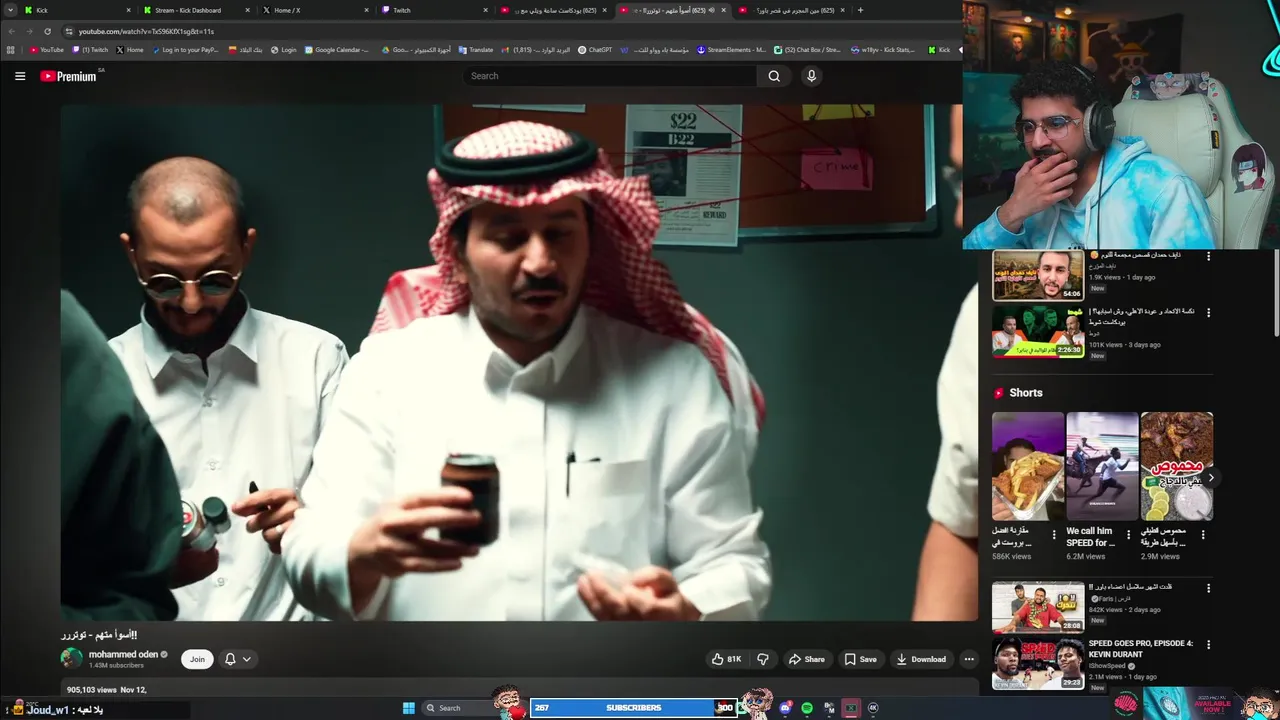
Task: Click the browser address bar URL
Action: point(146,31)
